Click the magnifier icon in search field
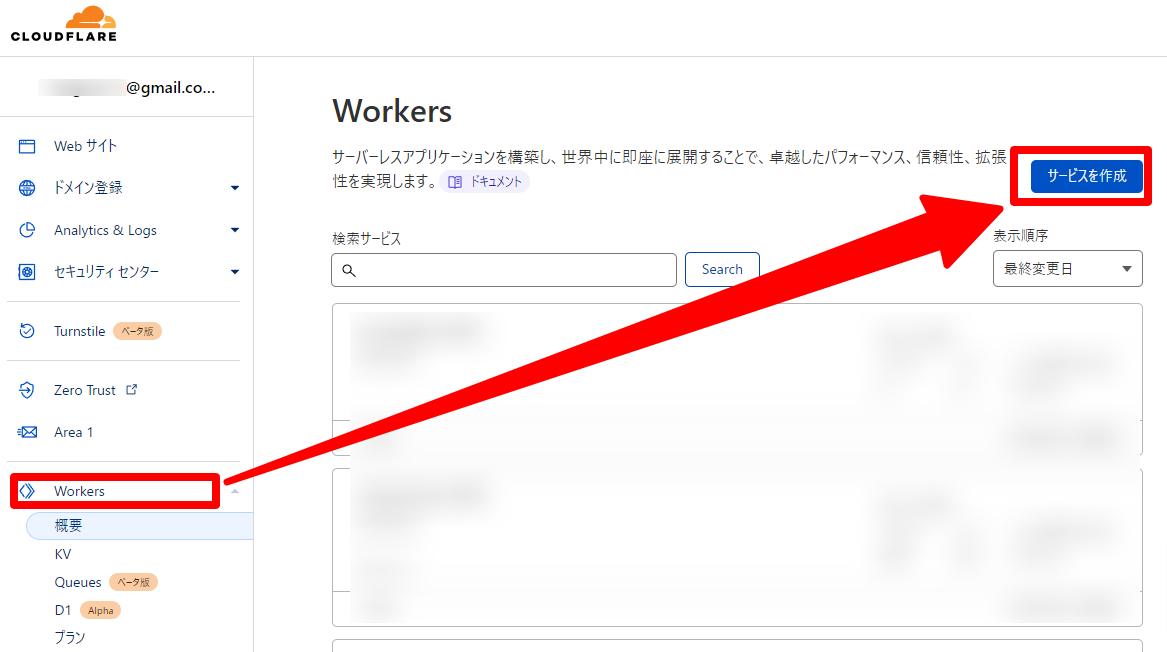Screen dimensions: 1167x652 click(x=348, y=270)
